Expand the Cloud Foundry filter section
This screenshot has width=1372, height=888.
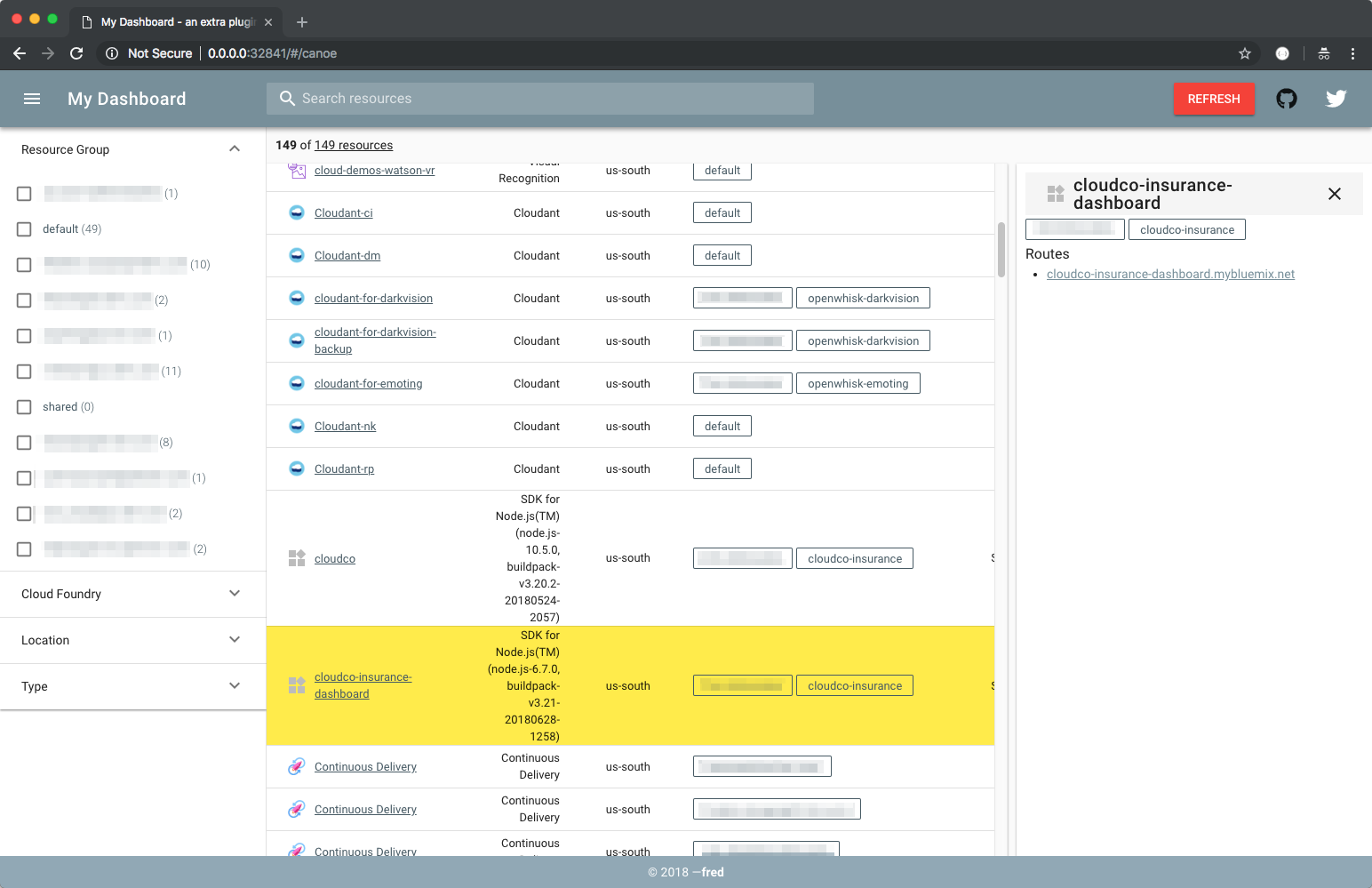tap(235, 593)
